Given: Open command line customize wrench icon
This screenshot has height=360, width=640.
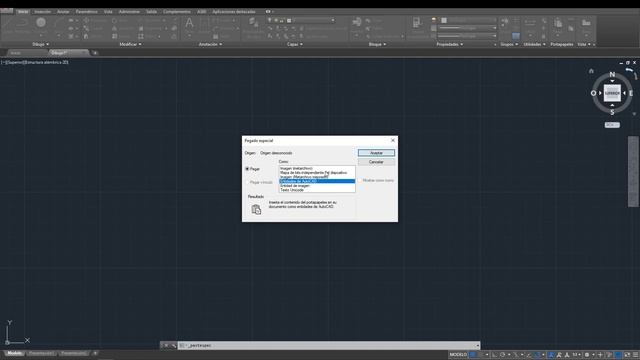Looking at the screenshot, I should pyautogui.click(x=173, y=345).
